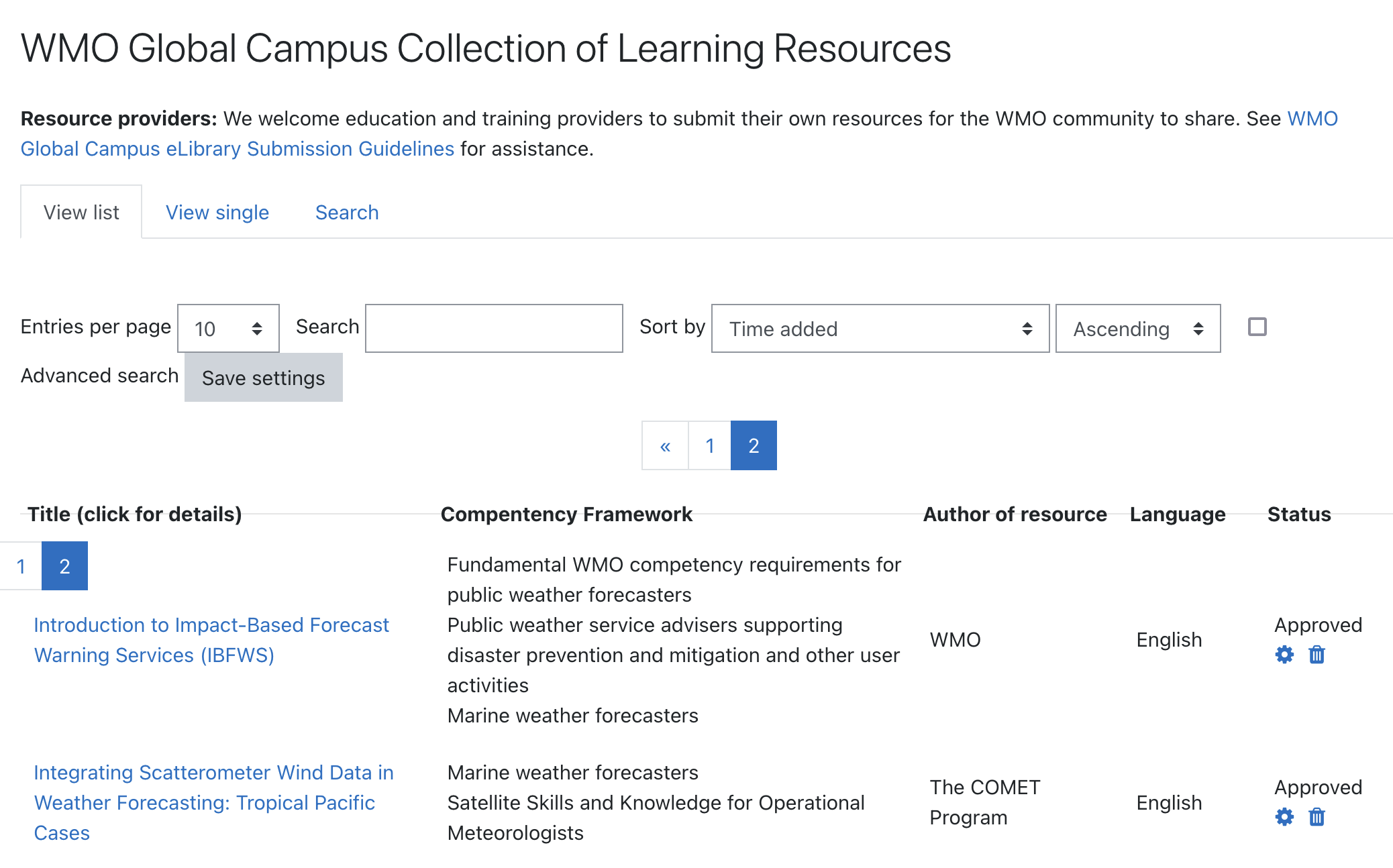The image size is (1393, 868).
Task: Switch to the View list tab
Action: coord(81,212)
